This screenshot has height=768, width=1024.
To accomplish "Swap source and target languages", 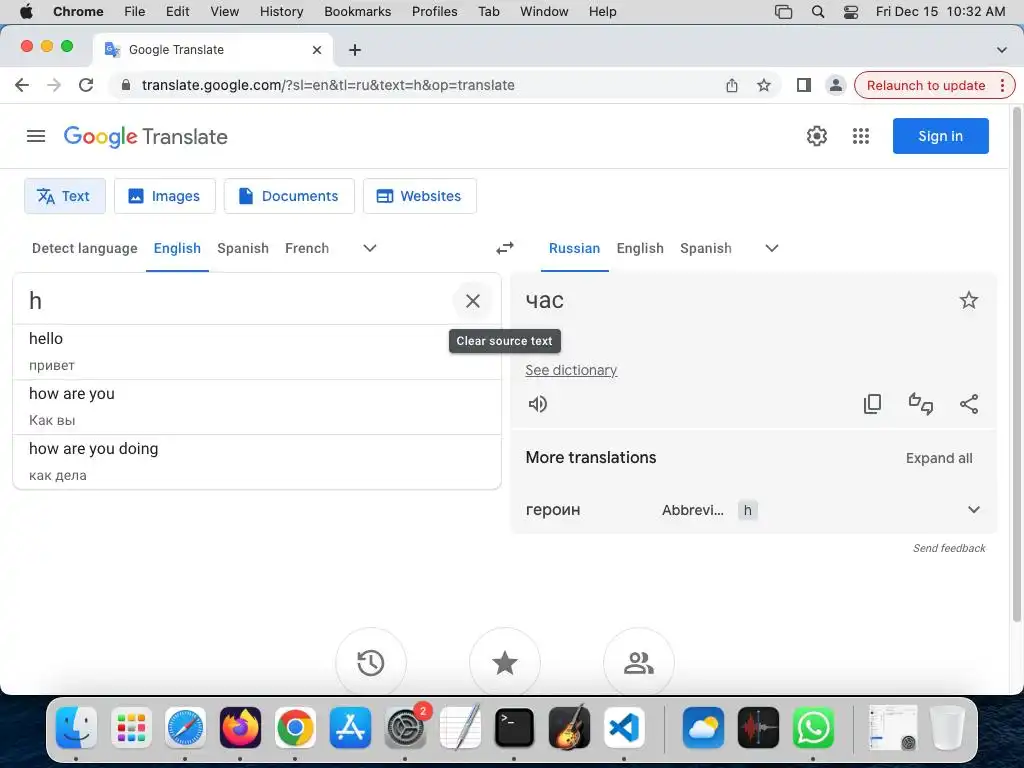I will [505, 248].
